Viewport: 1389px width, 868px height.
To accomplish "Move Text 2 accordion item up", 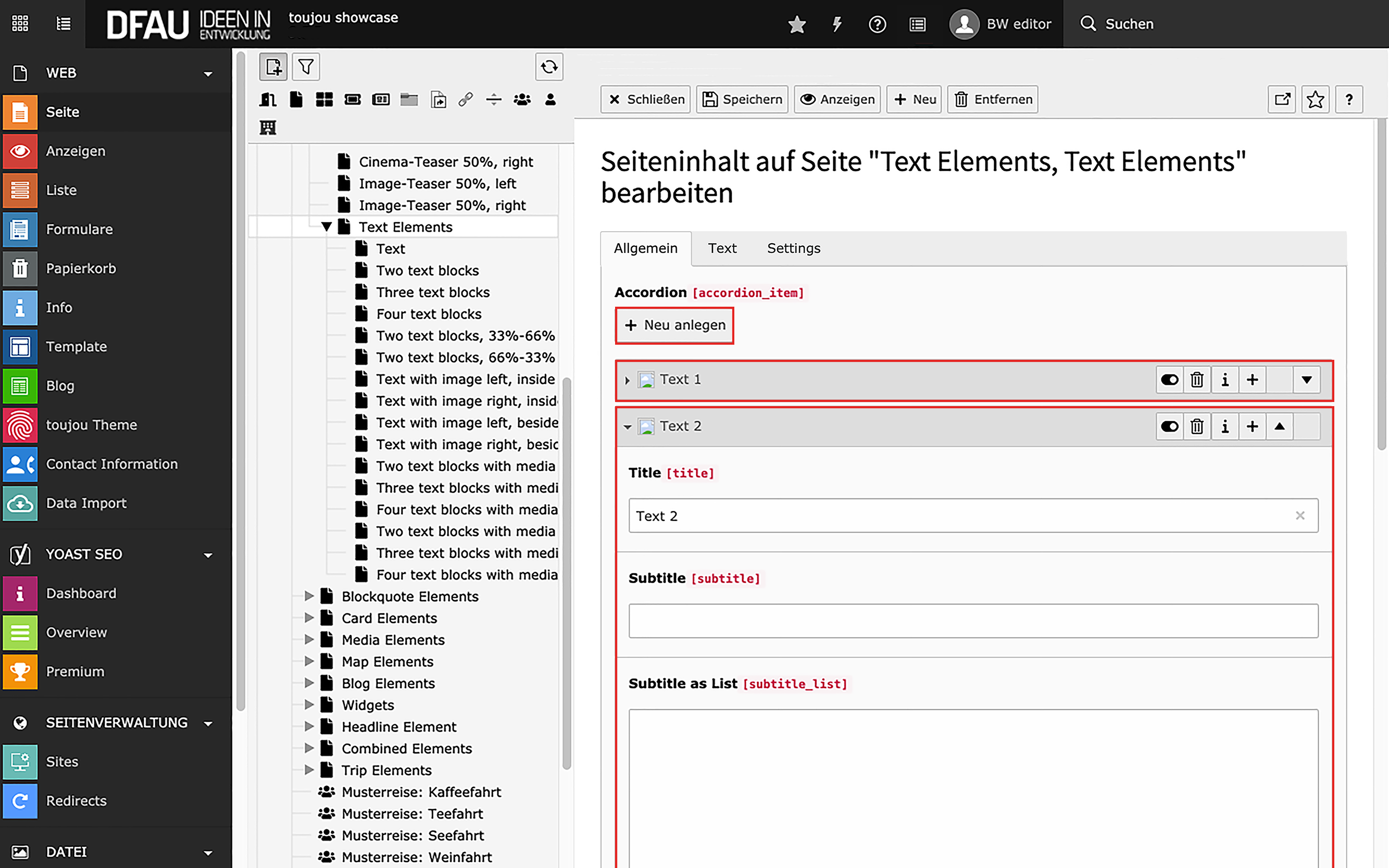I will [x=1280, y=426].
